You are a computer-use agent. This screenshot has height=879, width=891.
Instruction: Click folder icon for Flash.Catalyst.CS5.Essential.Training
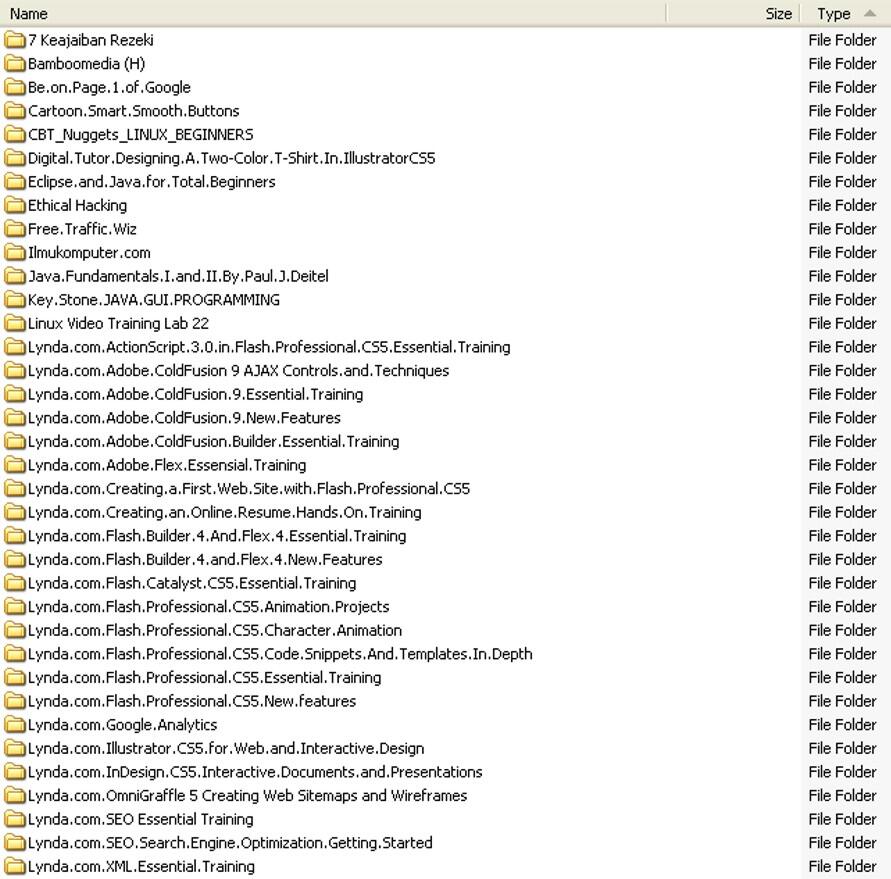tap(15, 584)
